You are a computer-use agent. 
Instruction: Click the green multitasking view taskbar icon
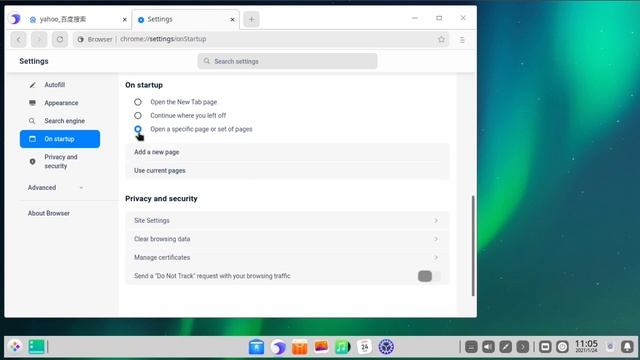(x=36, y=347)
